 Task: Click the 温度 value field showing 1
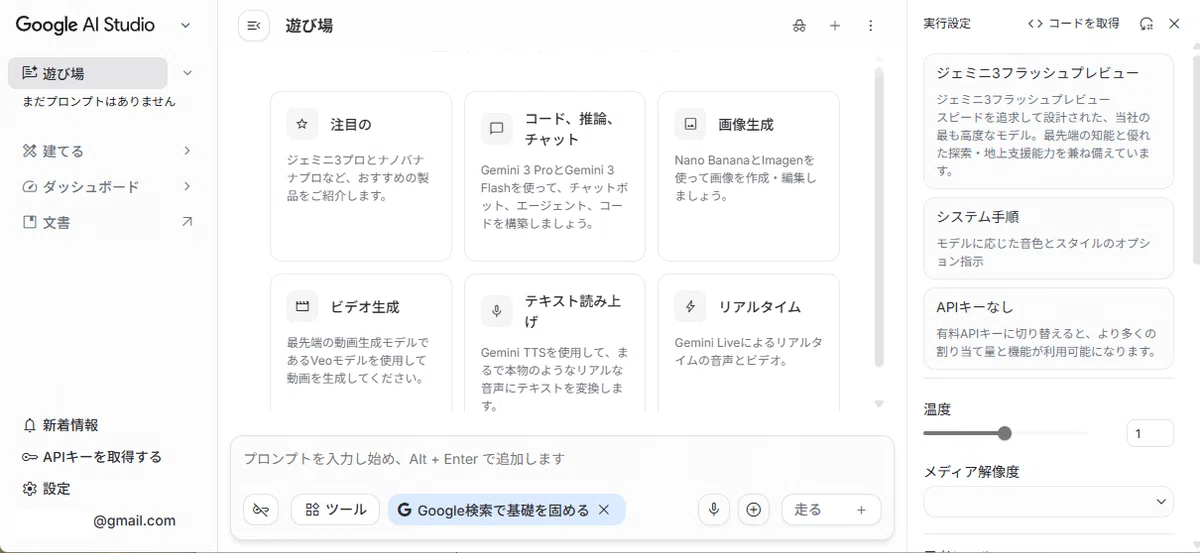pos(1150,433)
